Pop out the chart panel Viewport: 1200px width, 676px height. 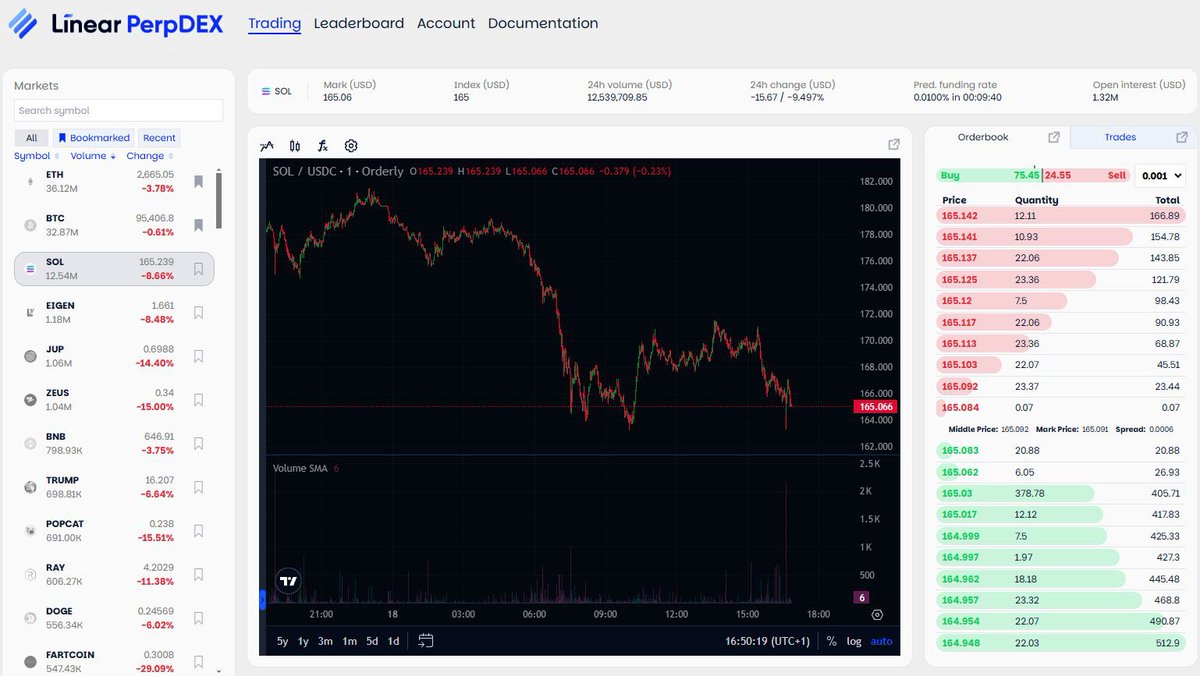[x=894, y=144]
